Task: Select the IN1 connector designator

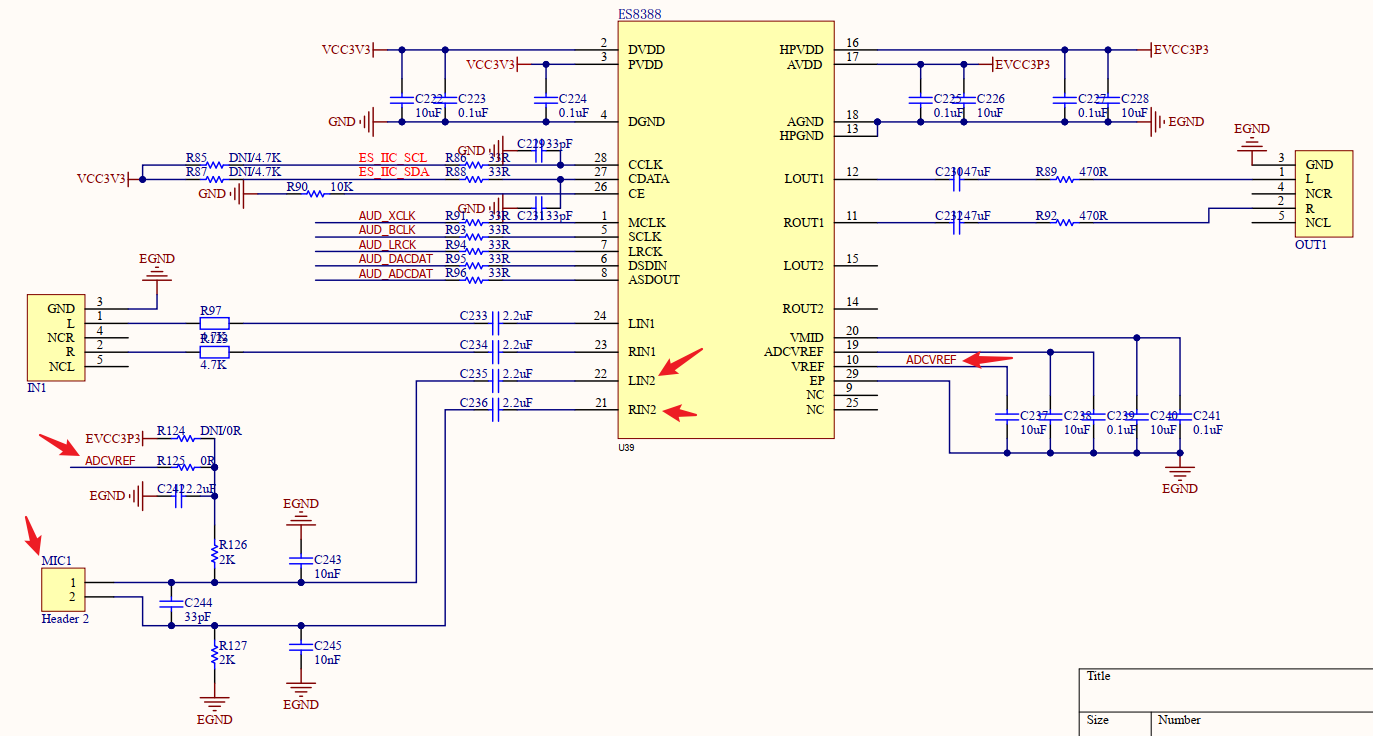Action: [37, 387]
